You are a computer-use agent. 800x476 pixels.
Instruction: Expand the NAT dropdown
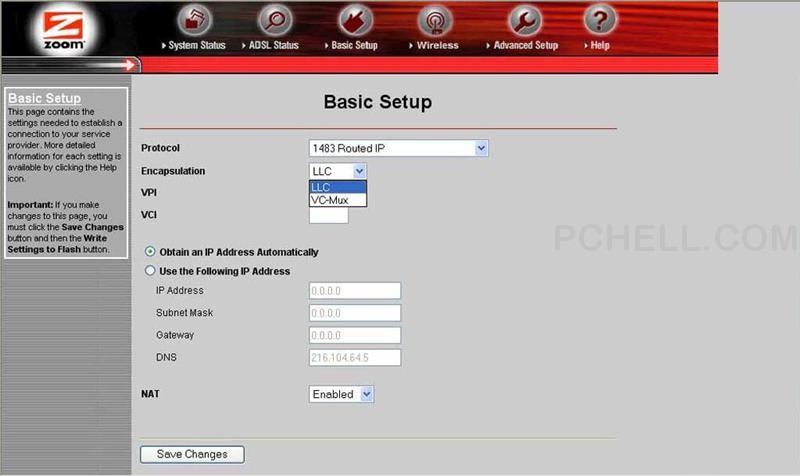[x=366, y=394]
